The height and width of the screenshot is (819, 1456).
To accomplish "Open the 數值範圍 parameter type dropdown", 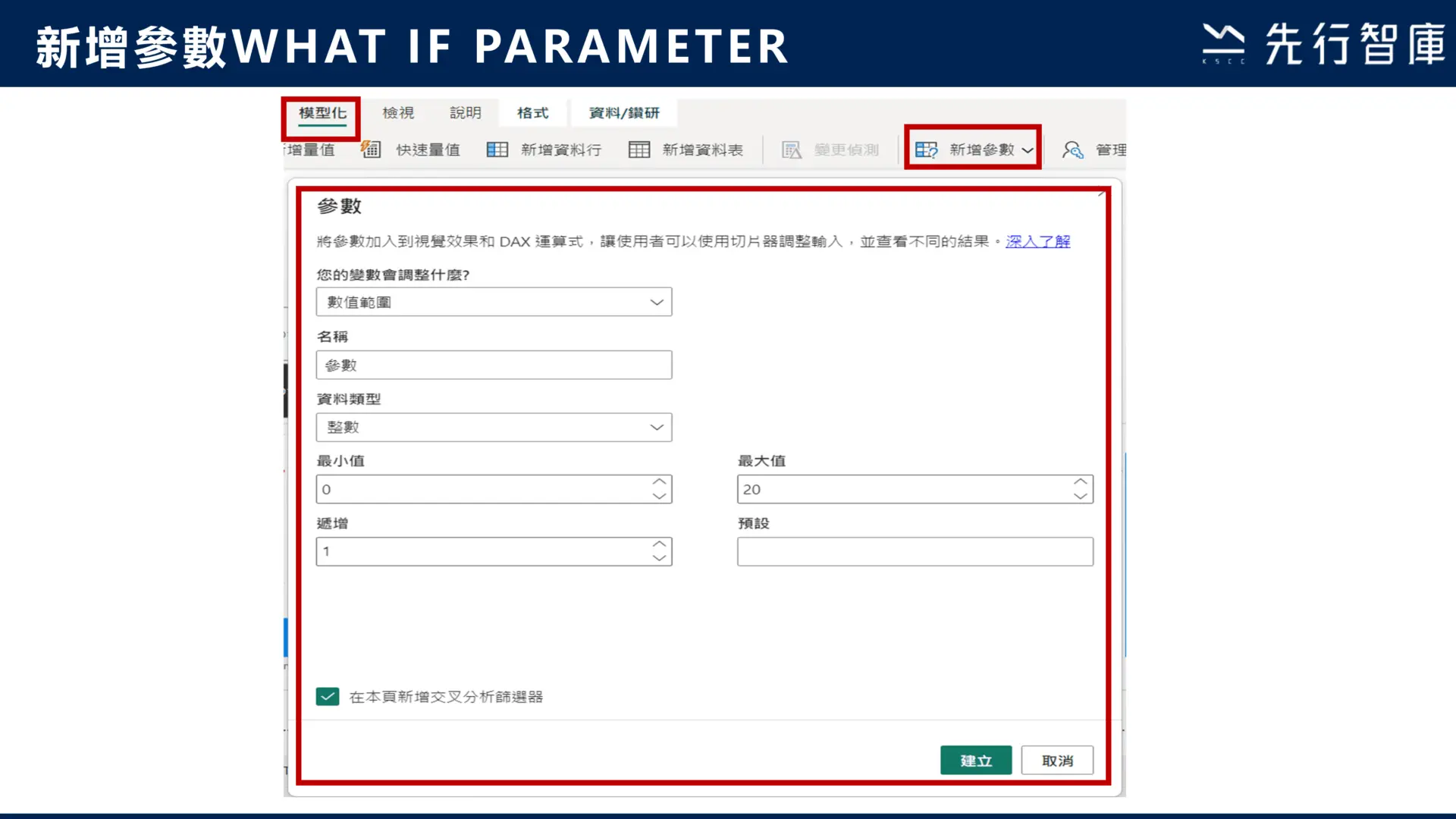I will pos(494,302).
